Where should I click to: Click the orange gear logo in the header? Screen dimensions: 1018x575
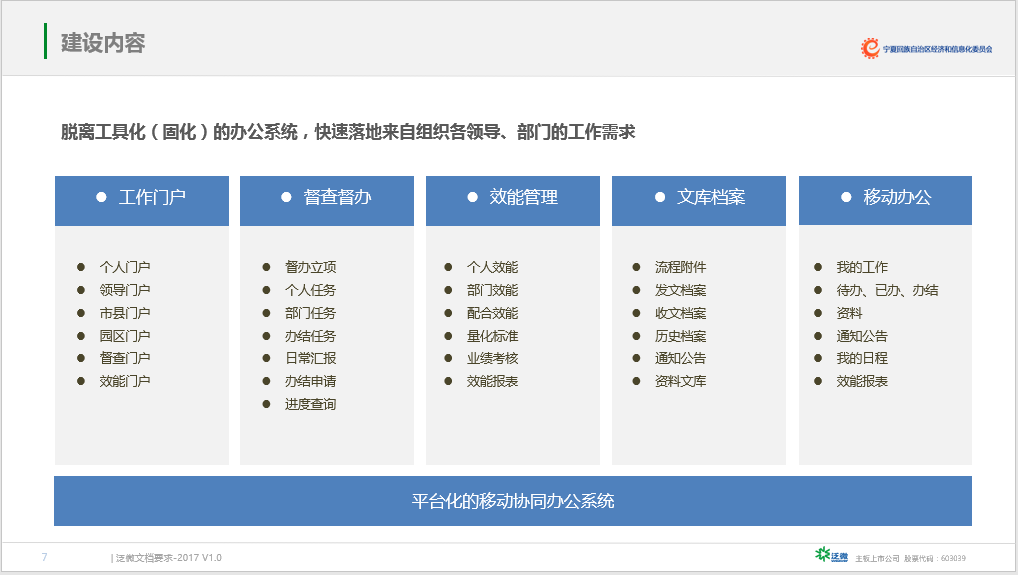pyautogui.click(x=870, y=48)
